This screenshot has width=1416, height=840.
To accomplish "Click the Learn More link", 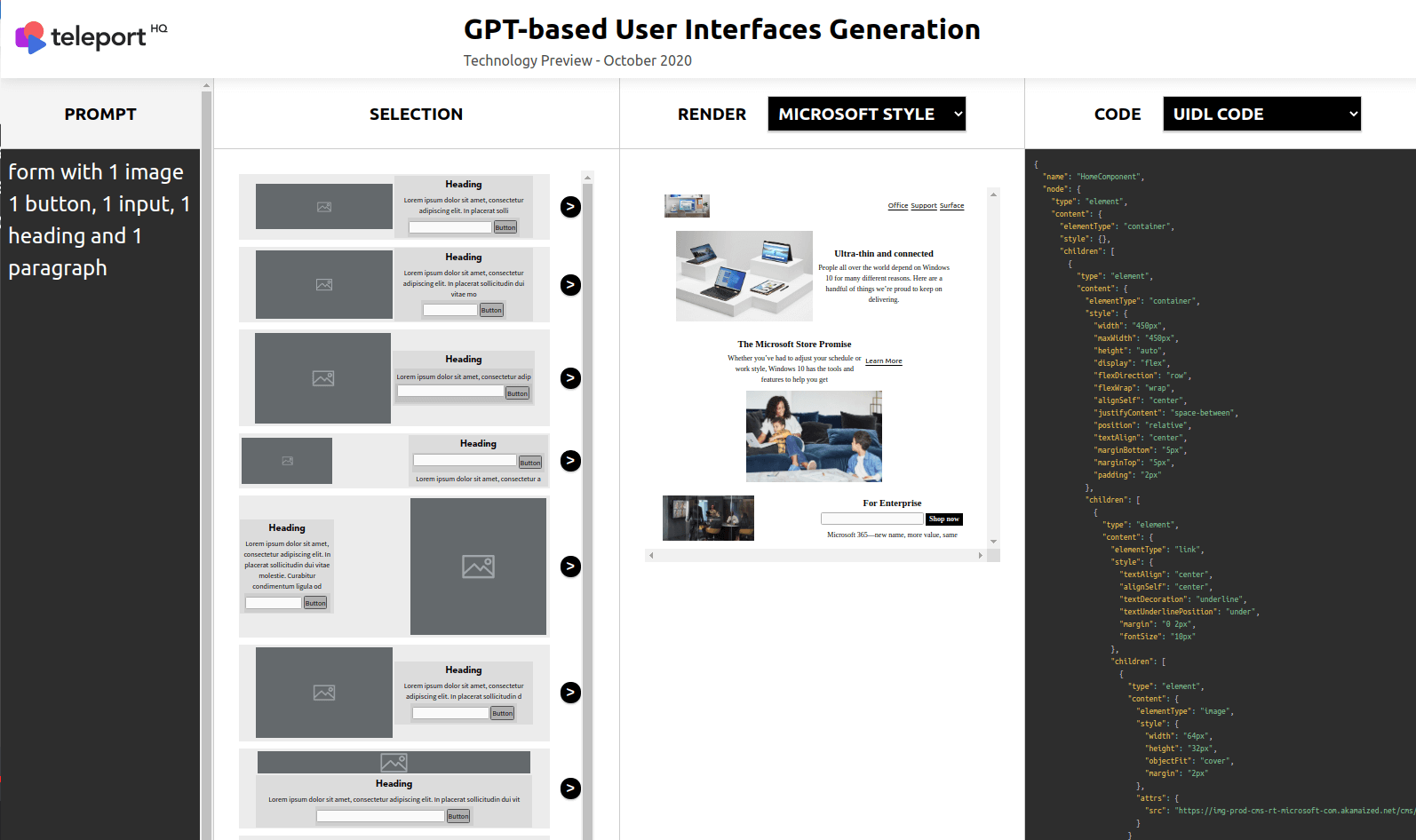I will (884, 361).
